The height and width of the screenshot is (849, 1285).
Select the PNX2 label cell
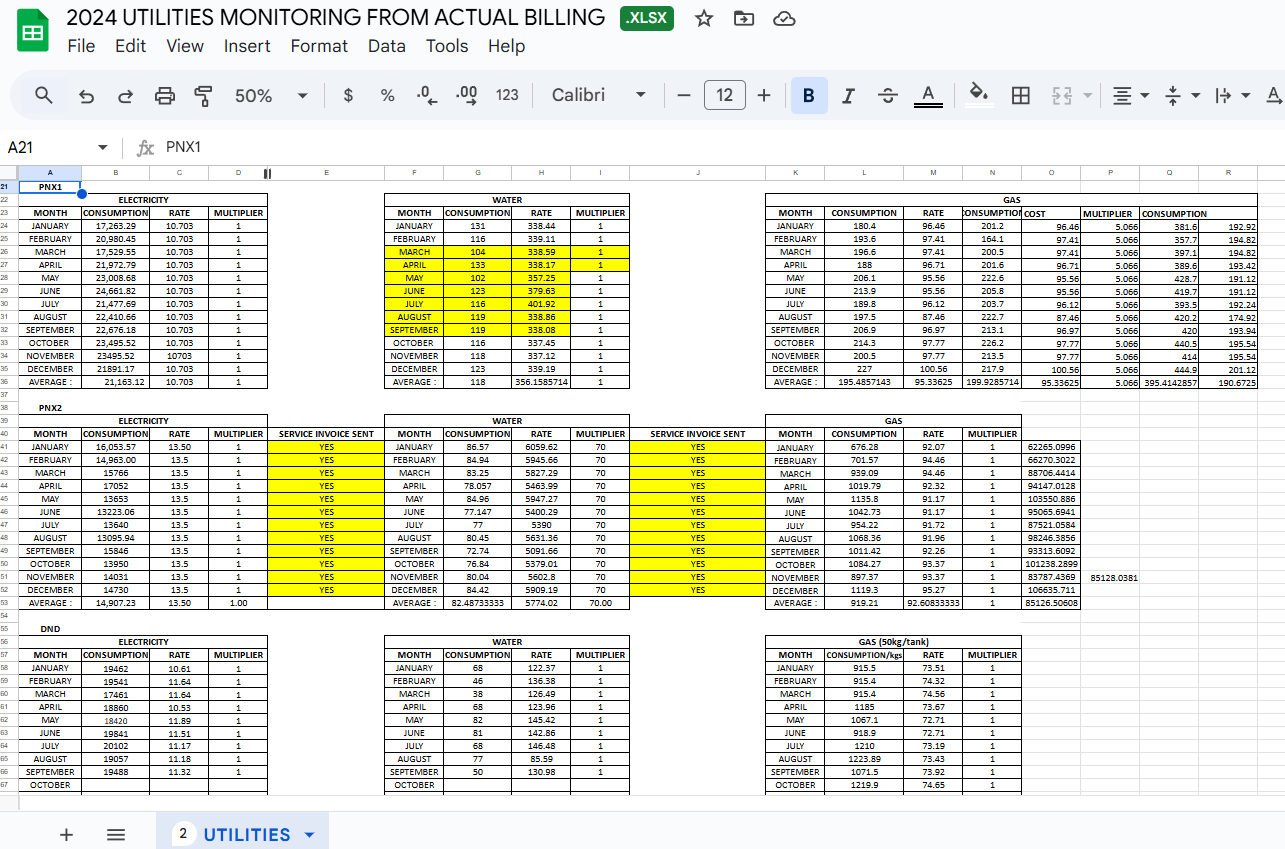[x=50, y=408]
